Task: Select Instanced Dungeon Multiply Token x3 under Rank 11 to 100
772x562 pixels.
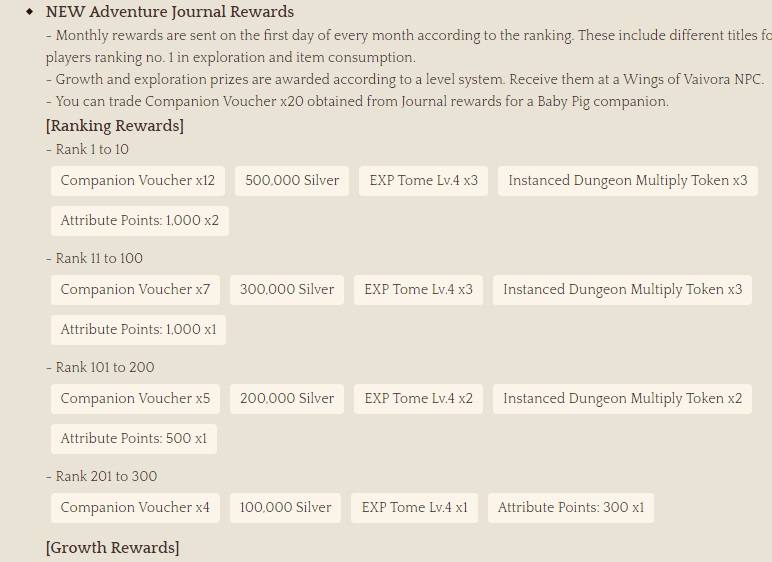Action: [x=622, y=290]
